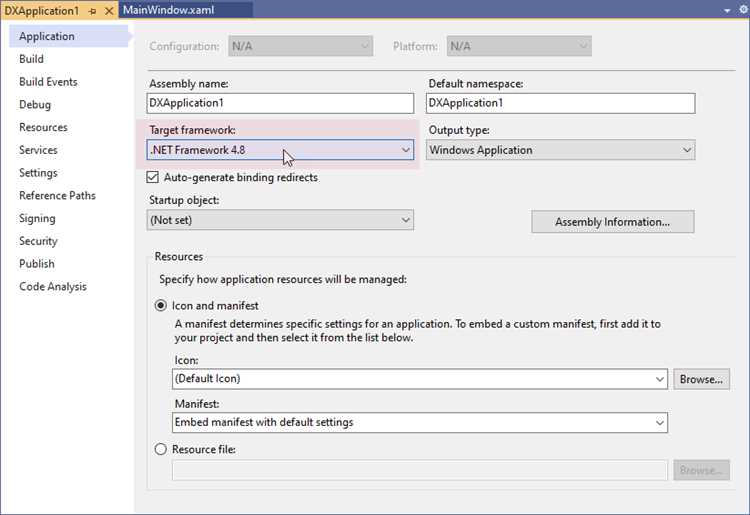Browse for an icon file

pos(701,379)
